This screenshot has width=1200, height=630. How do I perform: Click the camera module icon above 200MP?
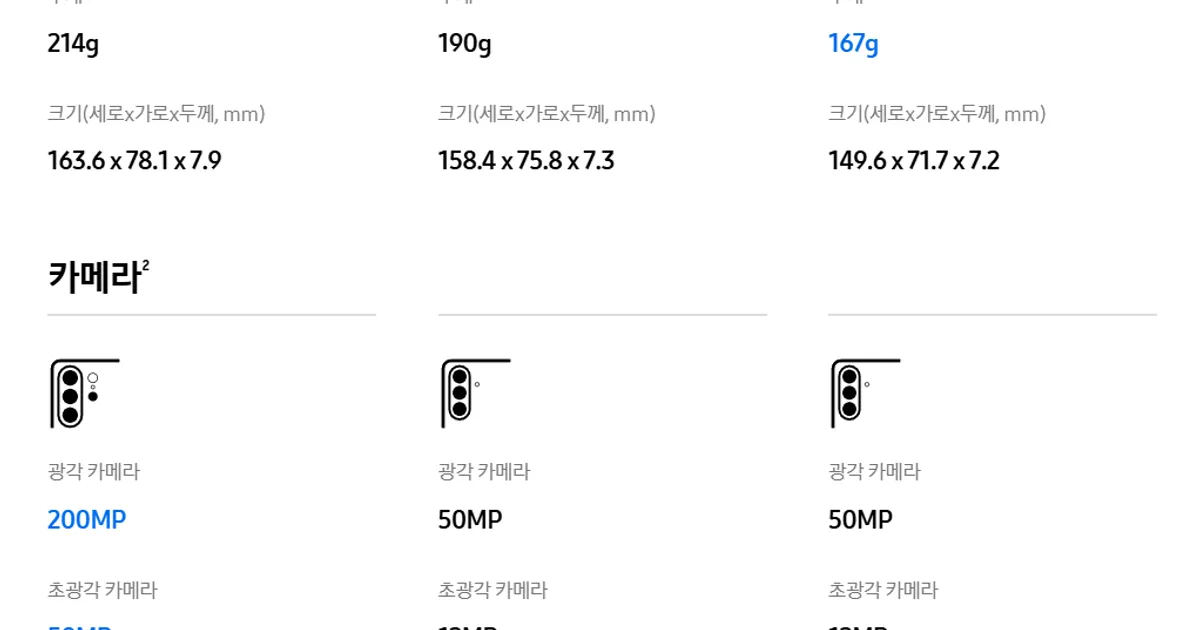point(83,394)
